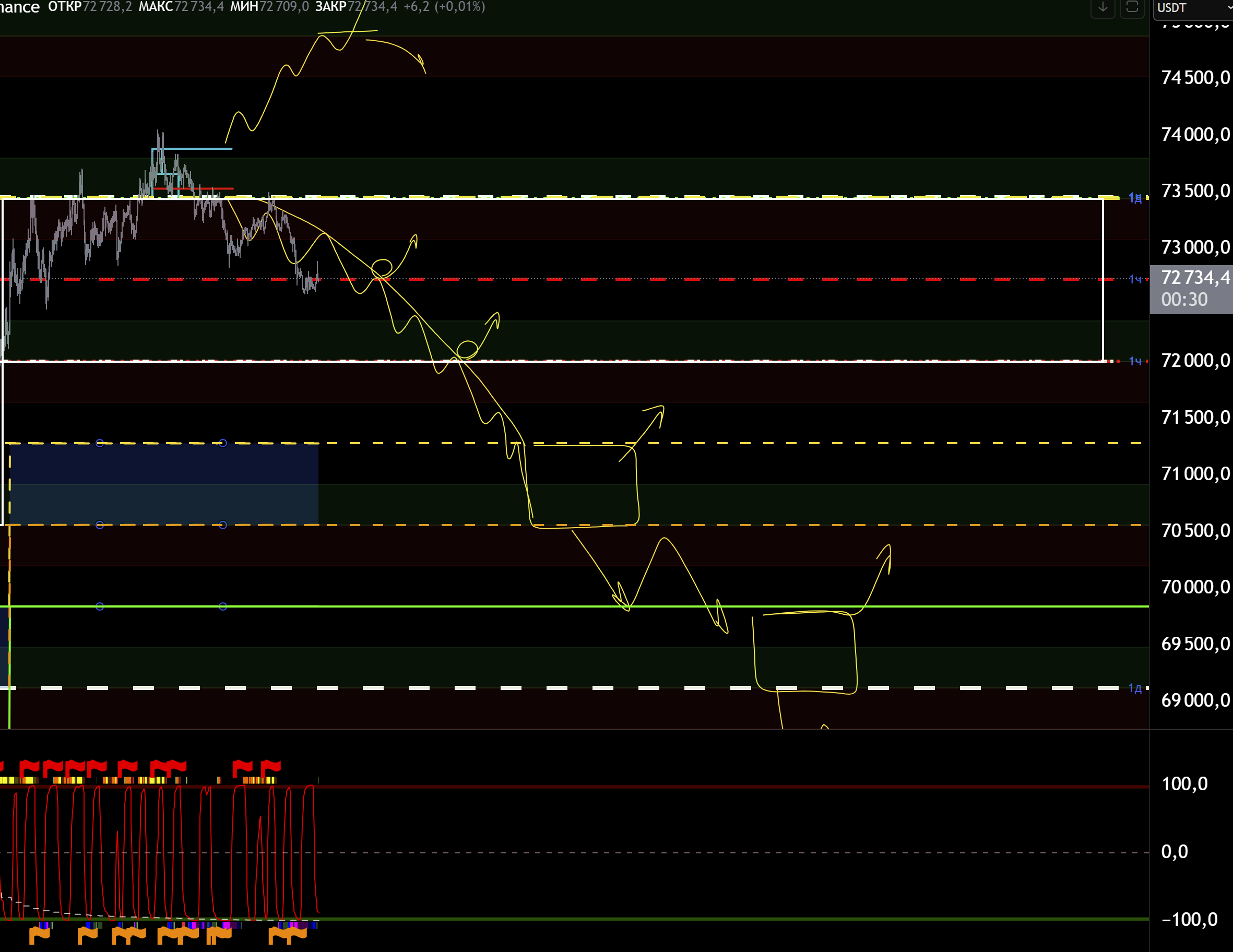Grab the top-left blue anchor on the yellow dashed line
The image size is (1233, 952).
[x=100, y=443]
